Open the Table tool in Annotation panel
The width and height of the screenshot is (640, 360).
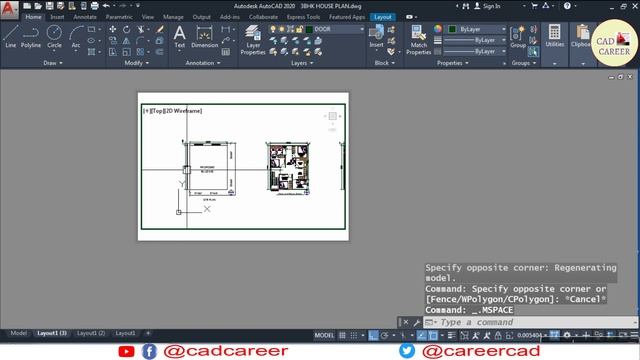[226, 52]
